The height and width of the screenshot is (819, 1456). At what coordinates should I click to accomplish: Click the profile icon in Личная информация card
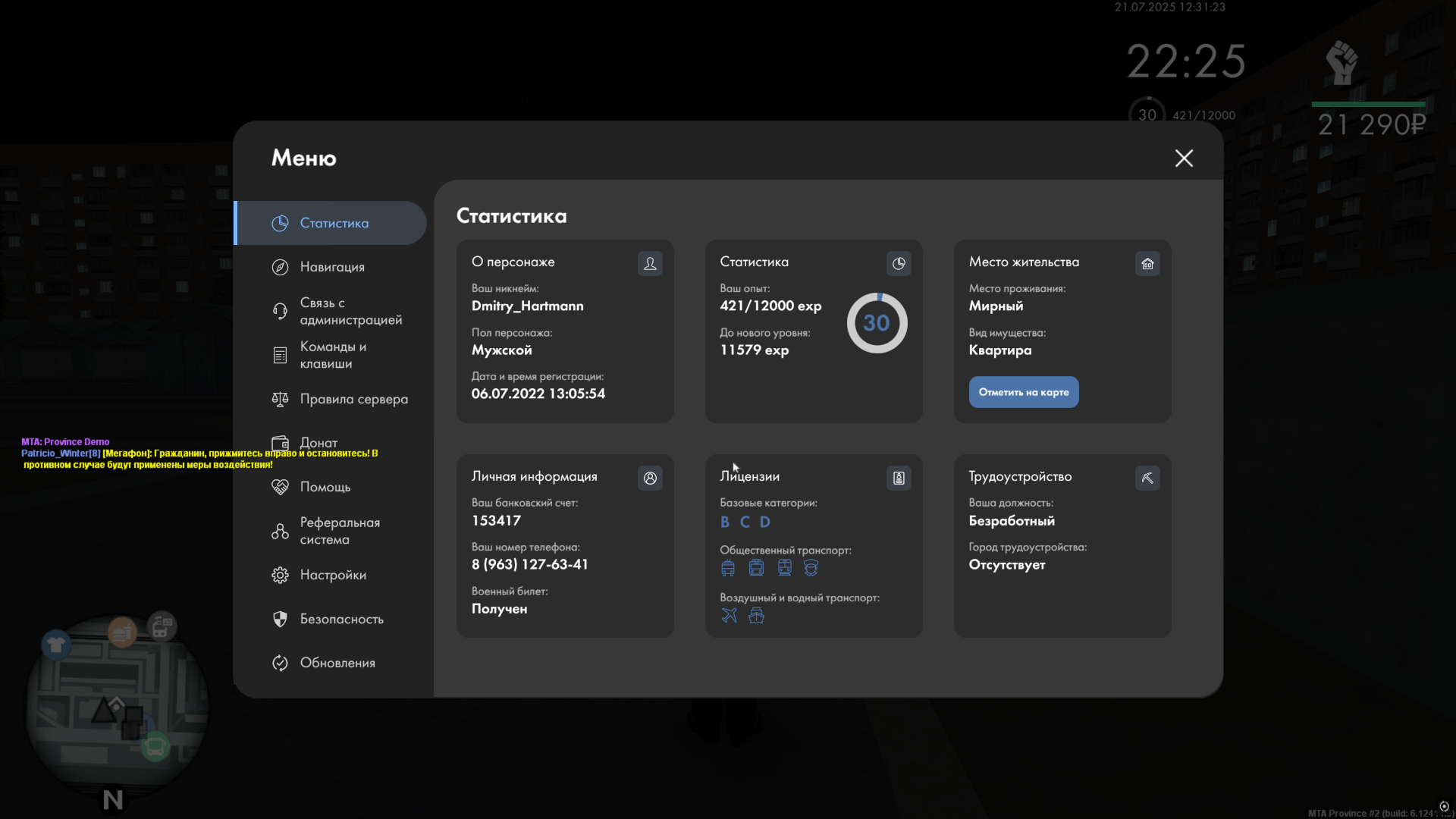point(650,478)
